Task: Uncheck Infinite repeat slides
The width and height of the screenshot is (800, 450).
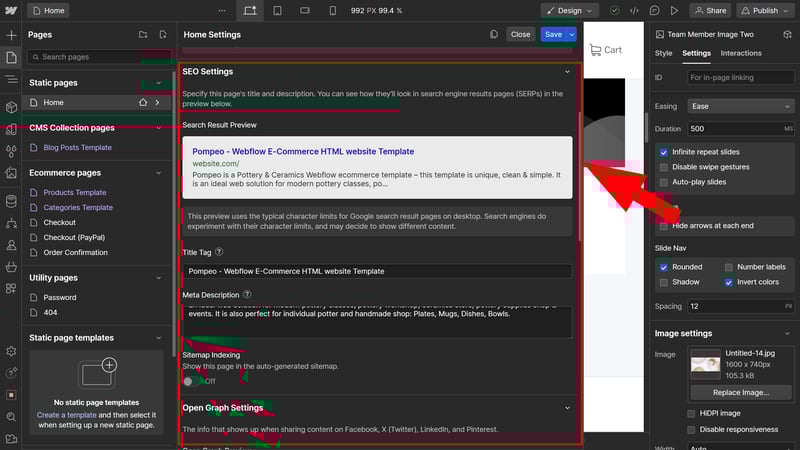Action: click(x=664, y=152)
